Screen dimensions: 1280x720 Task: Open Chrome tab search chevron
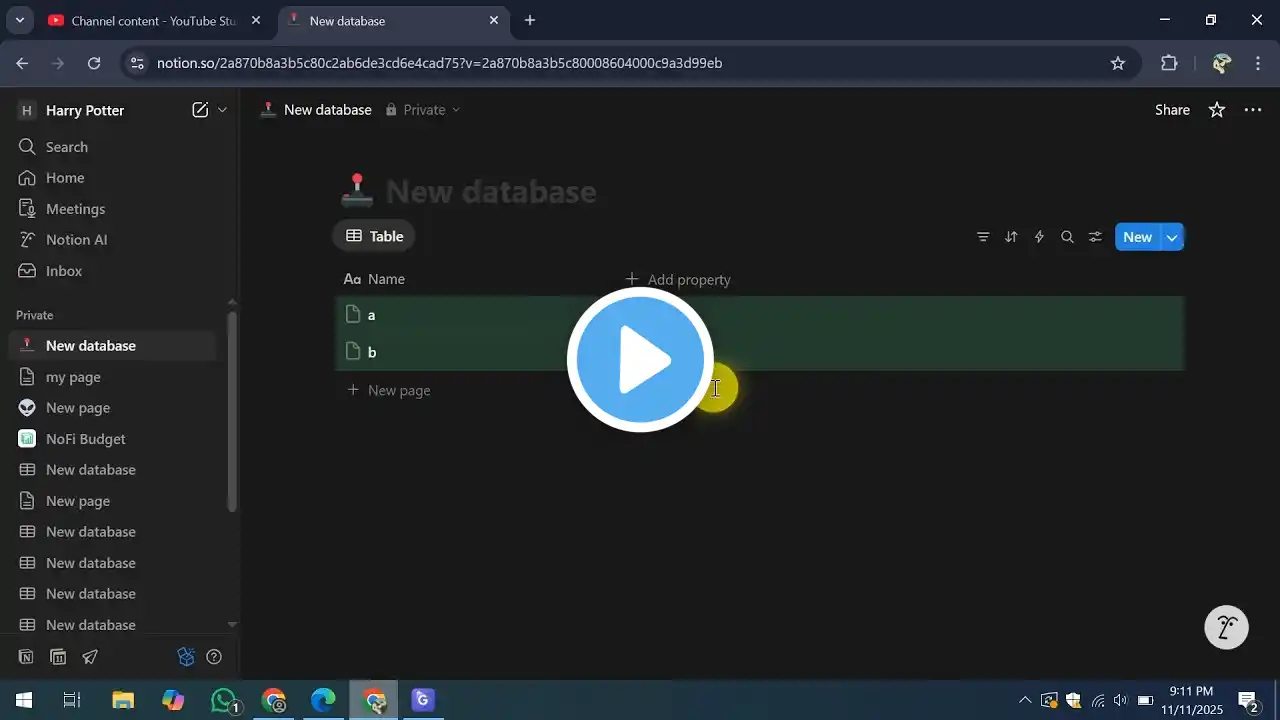[x=19, y=20]
